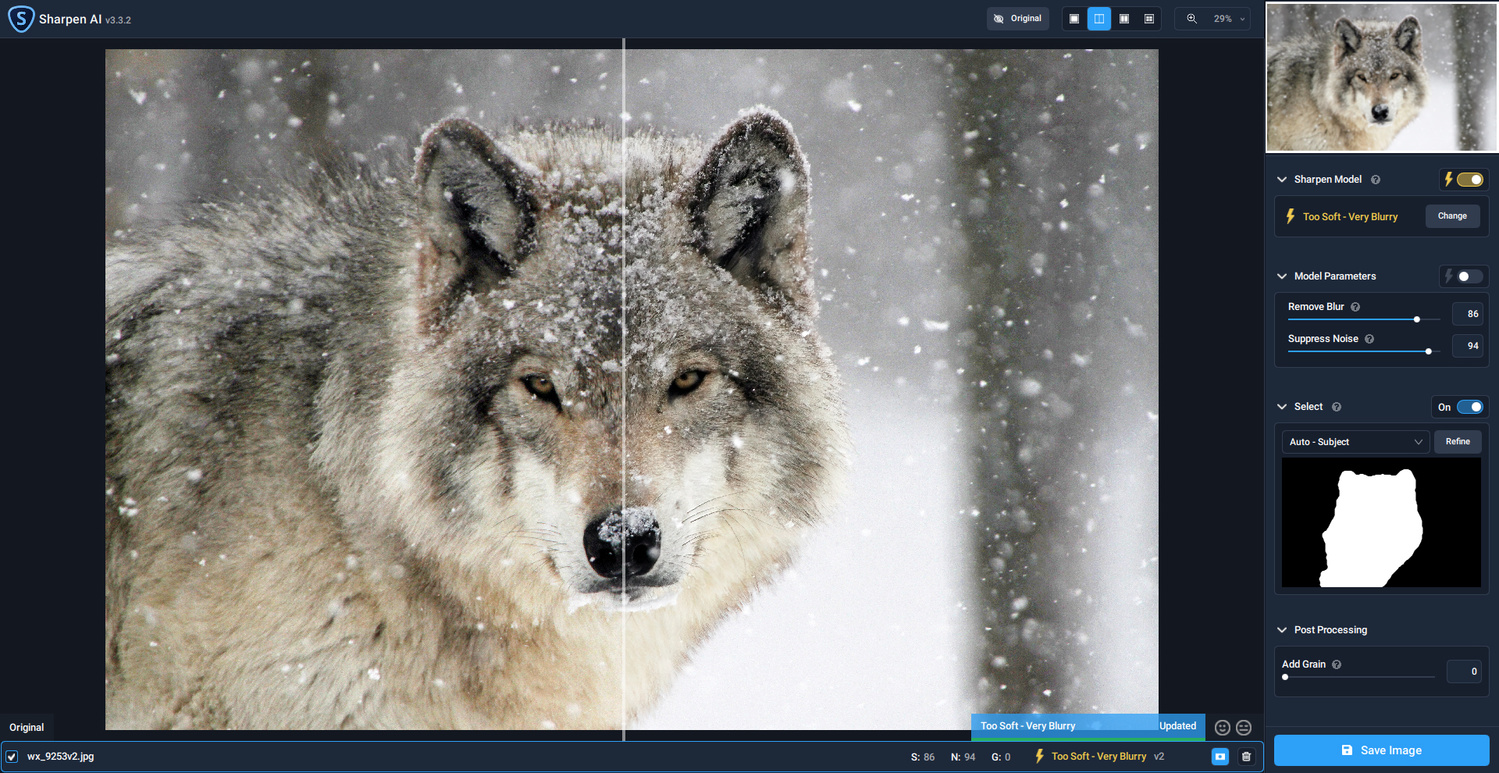The image size is (1499, 773).
Task: Click the Remove Blur slider
Action: click(x=1364, y=319)
